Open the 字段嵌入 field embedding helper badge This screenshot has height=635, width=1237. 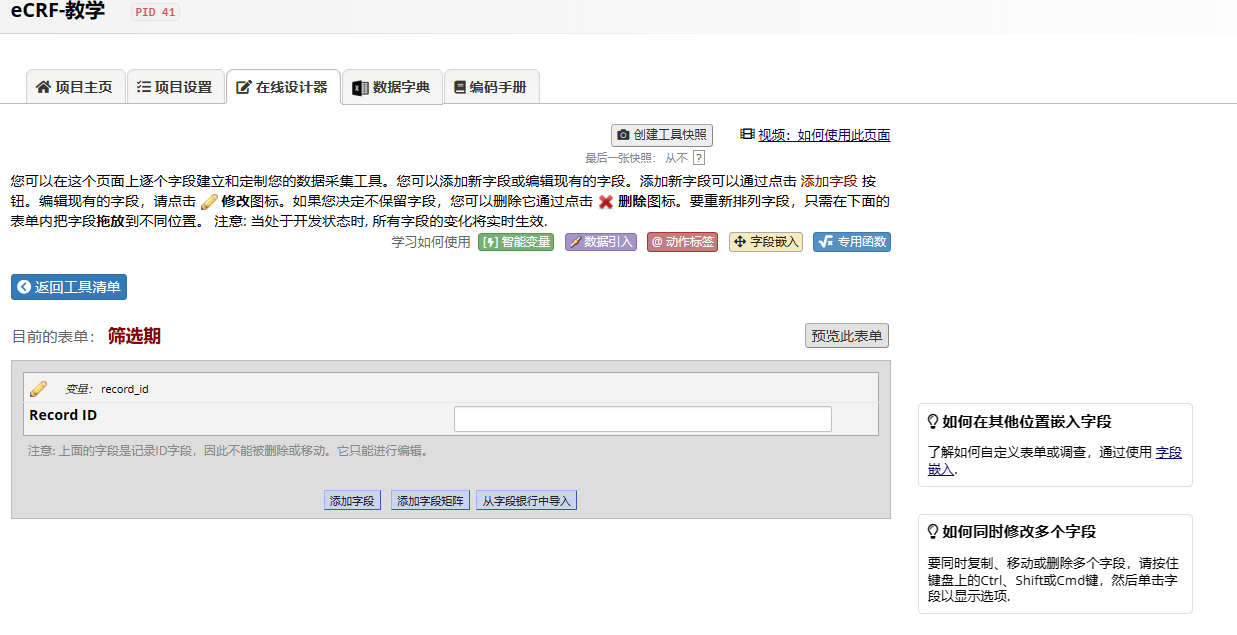(765, 241)
